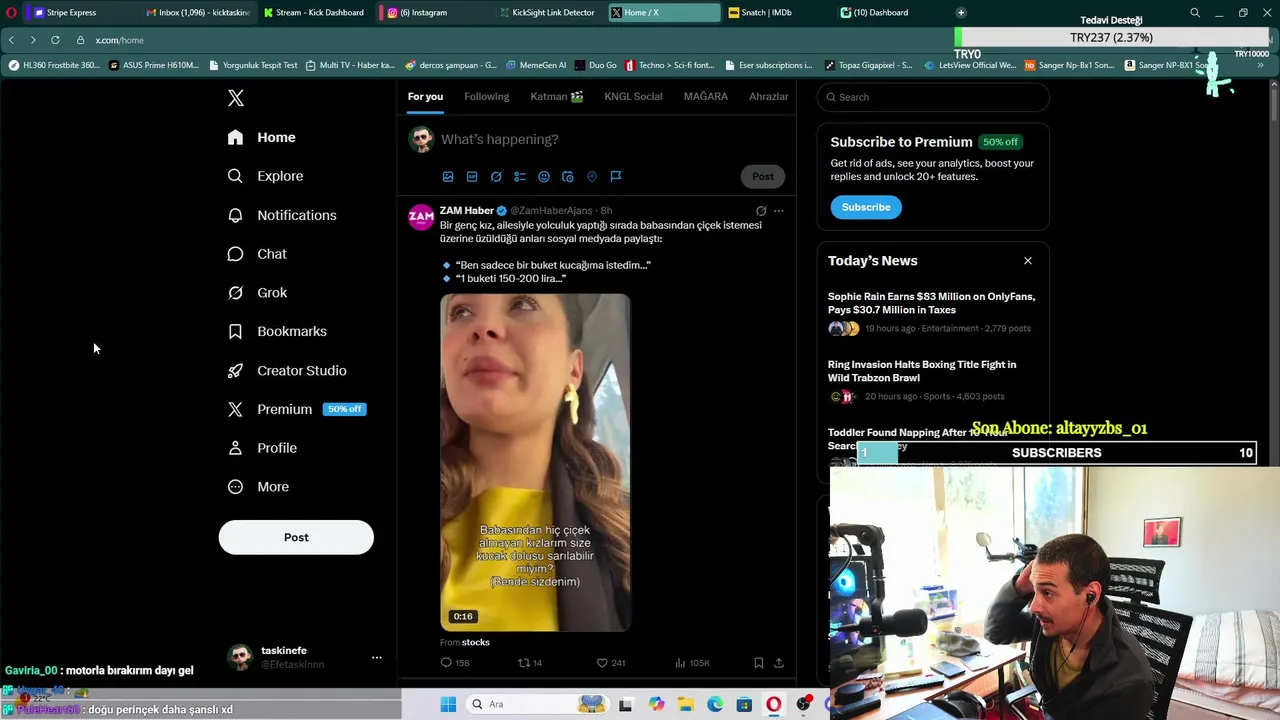Switch to the Gmail Inbox browser tab
Viewport: 1280px width, 720px height.
(197, 13)
